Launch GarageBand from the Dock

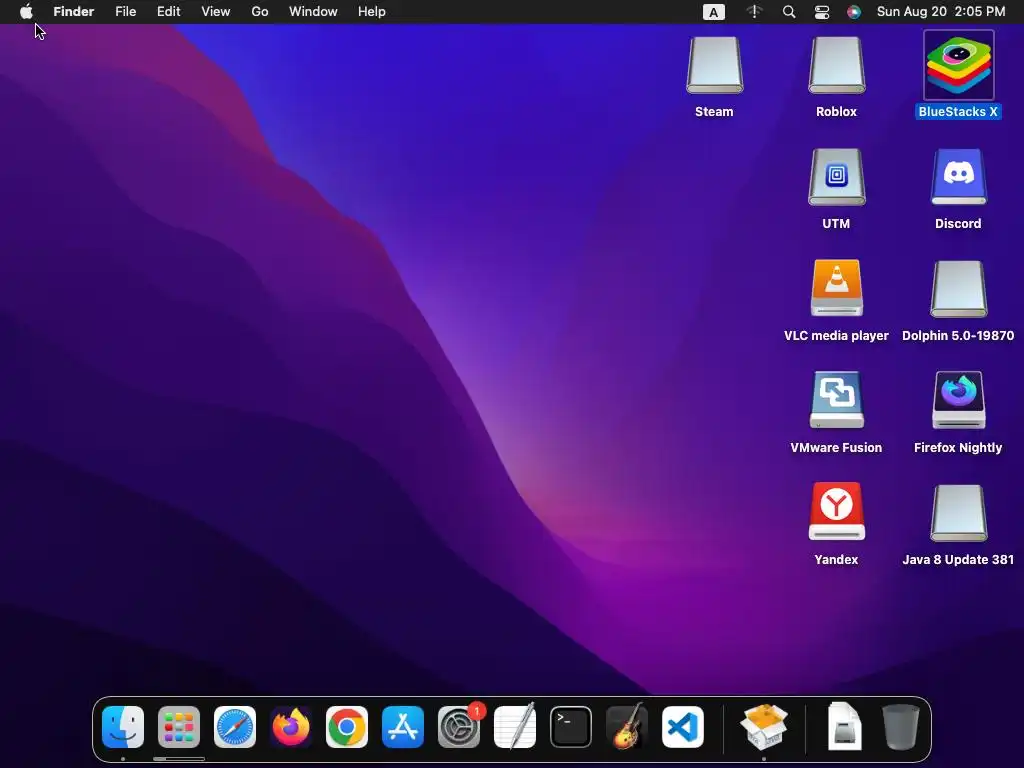click(627, 726)
